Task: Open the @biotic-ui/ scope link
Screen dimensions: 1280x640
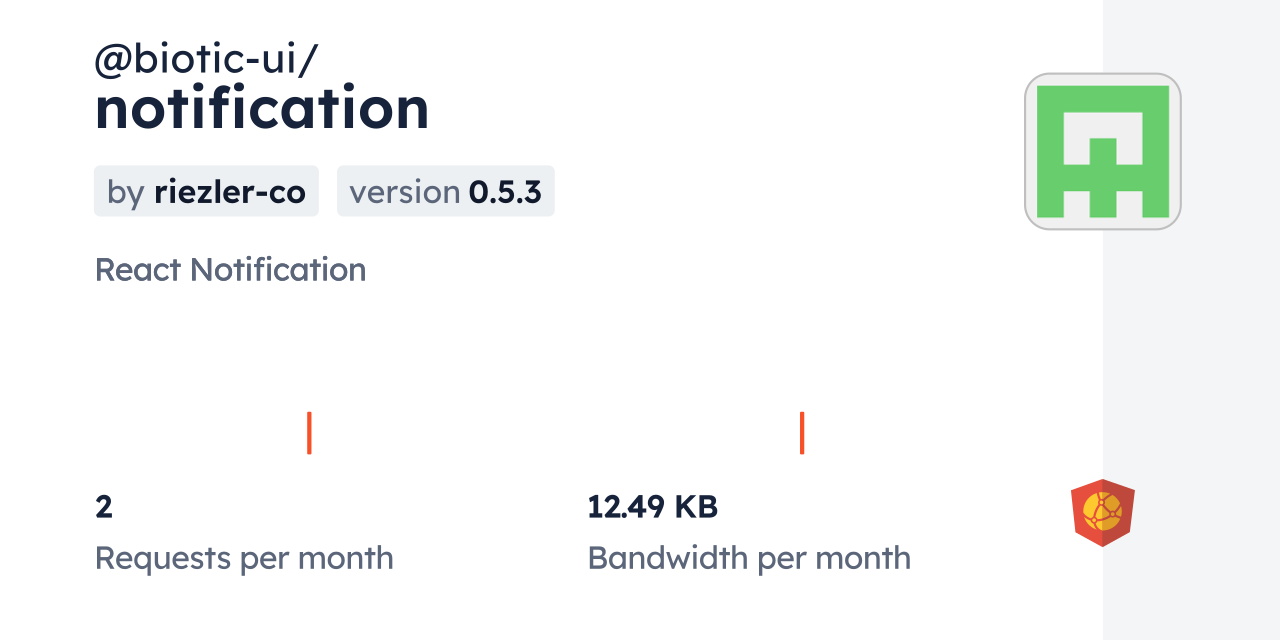Action: coord(206,61)
